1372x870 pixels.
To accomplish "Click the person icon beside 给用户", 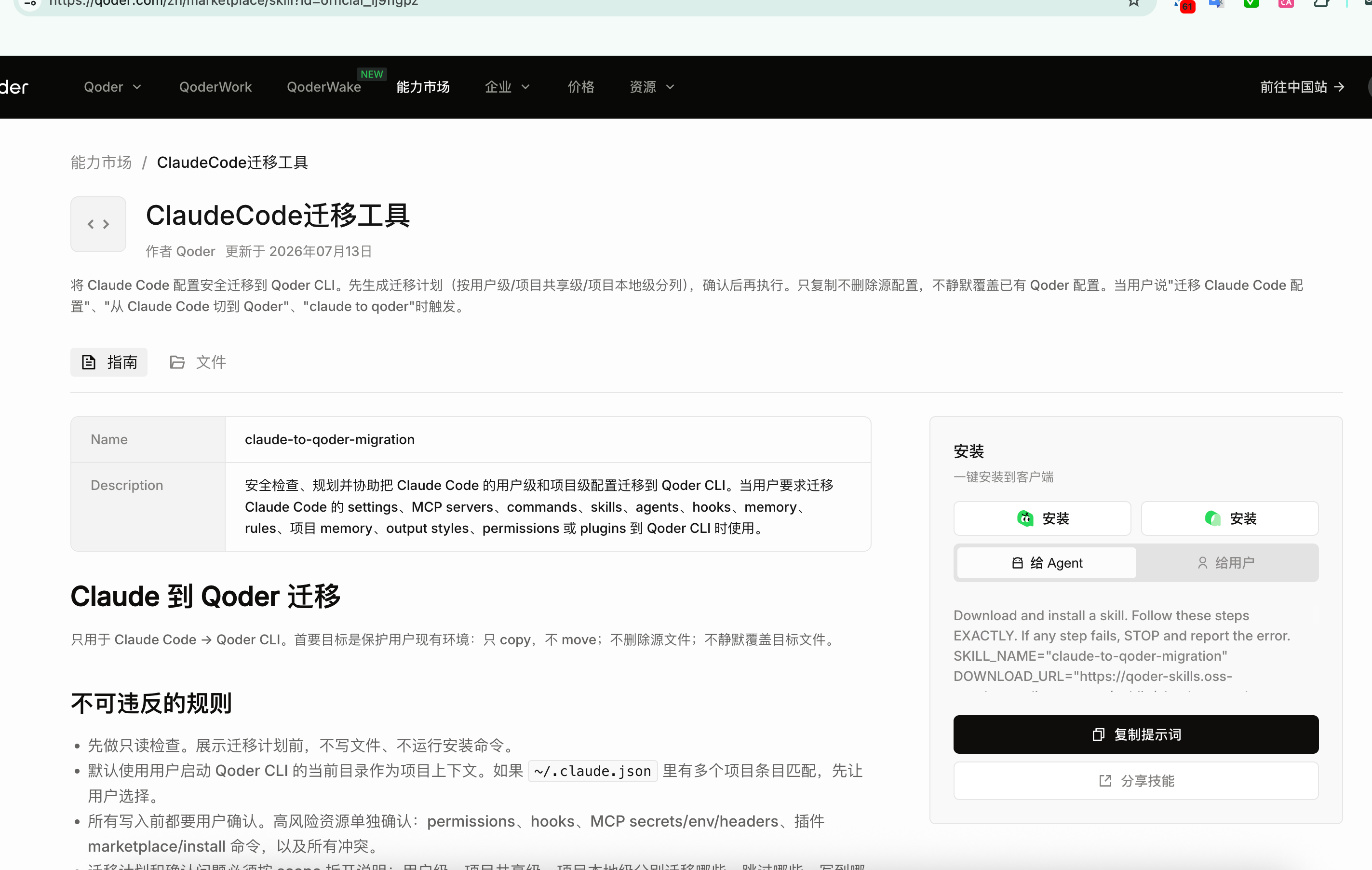I will [x=1202, y=563].
